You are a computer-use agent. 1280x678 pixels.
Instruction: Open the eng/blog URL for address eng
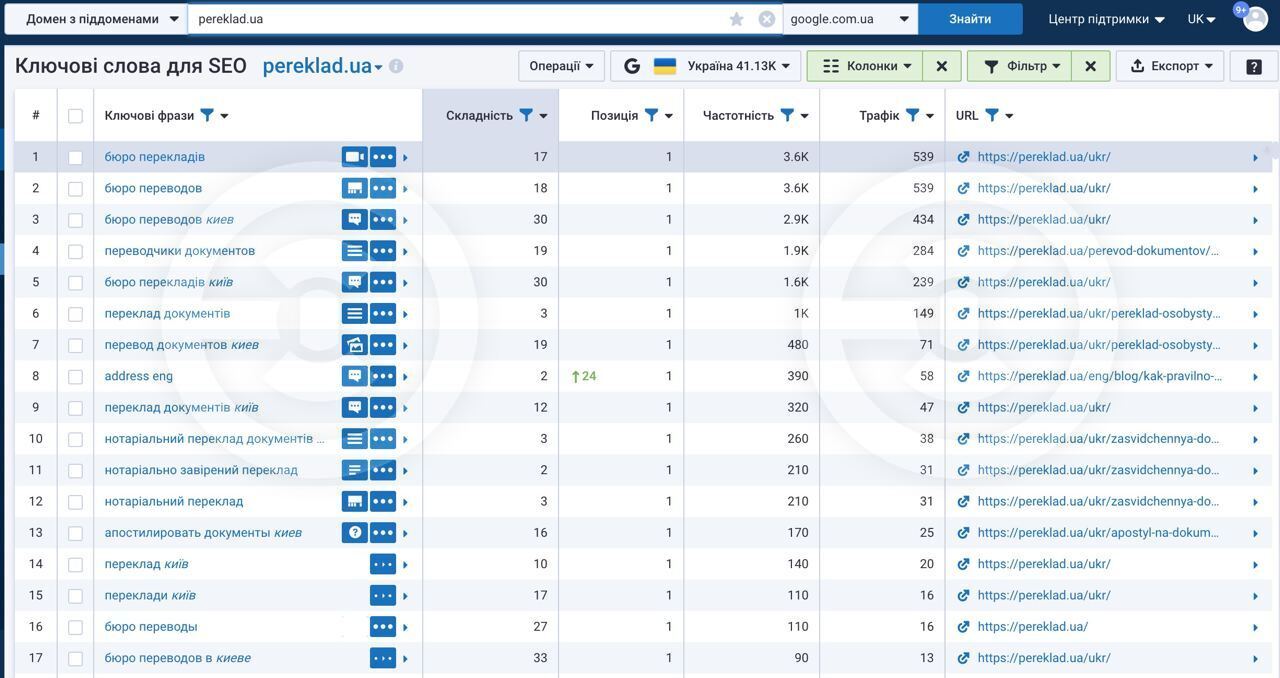[1100, 376]
